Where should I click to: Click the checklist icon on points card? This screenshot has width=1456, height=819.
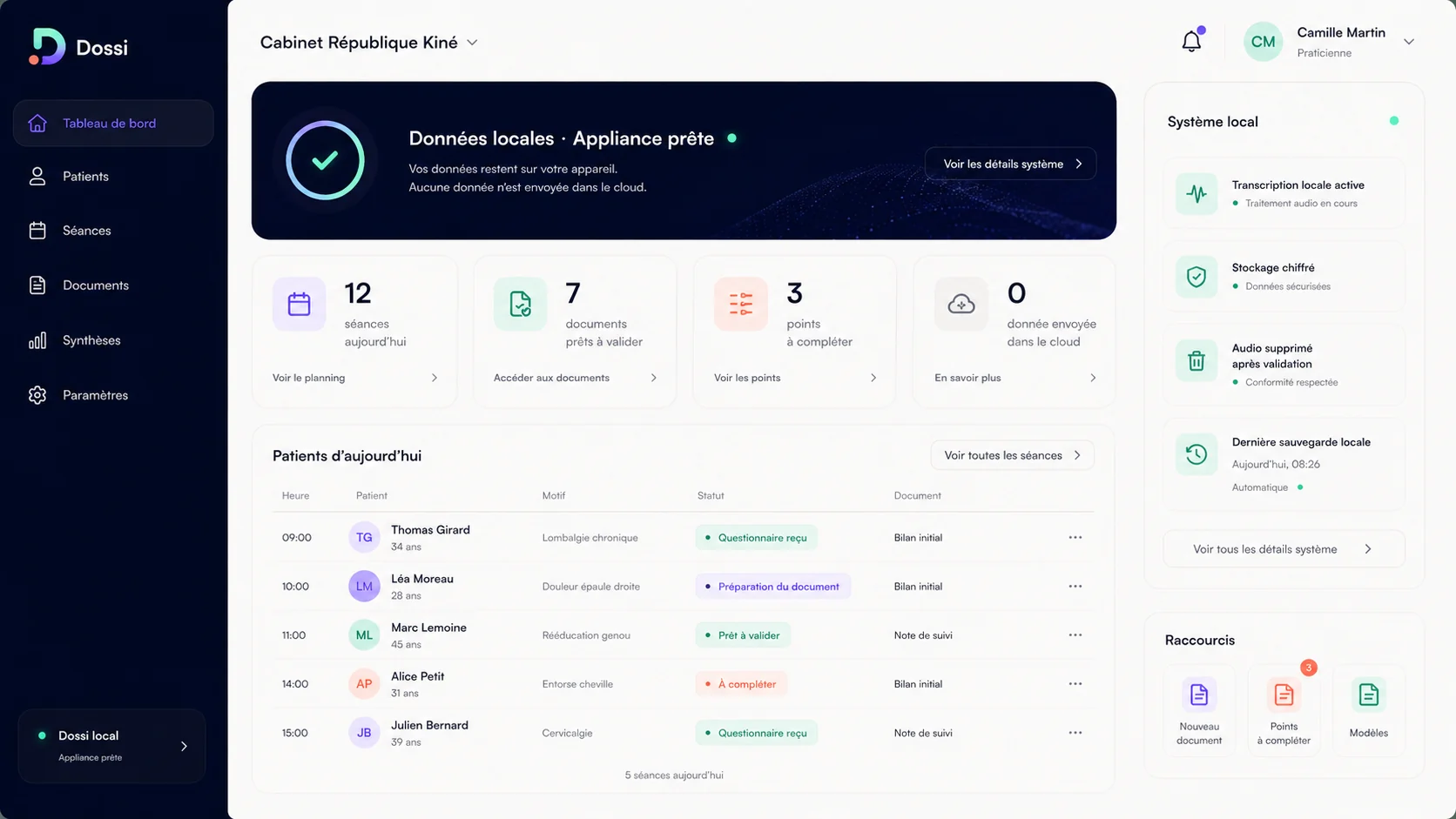click(741, 304)
